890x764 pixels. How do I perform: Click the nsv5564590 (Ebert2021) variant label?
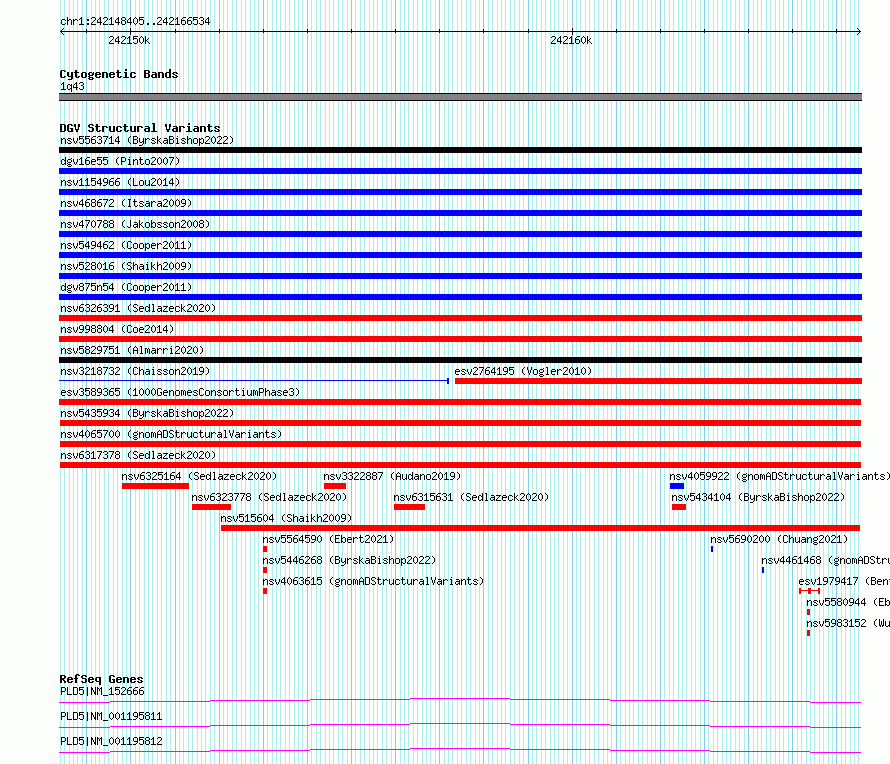[328, 539]
